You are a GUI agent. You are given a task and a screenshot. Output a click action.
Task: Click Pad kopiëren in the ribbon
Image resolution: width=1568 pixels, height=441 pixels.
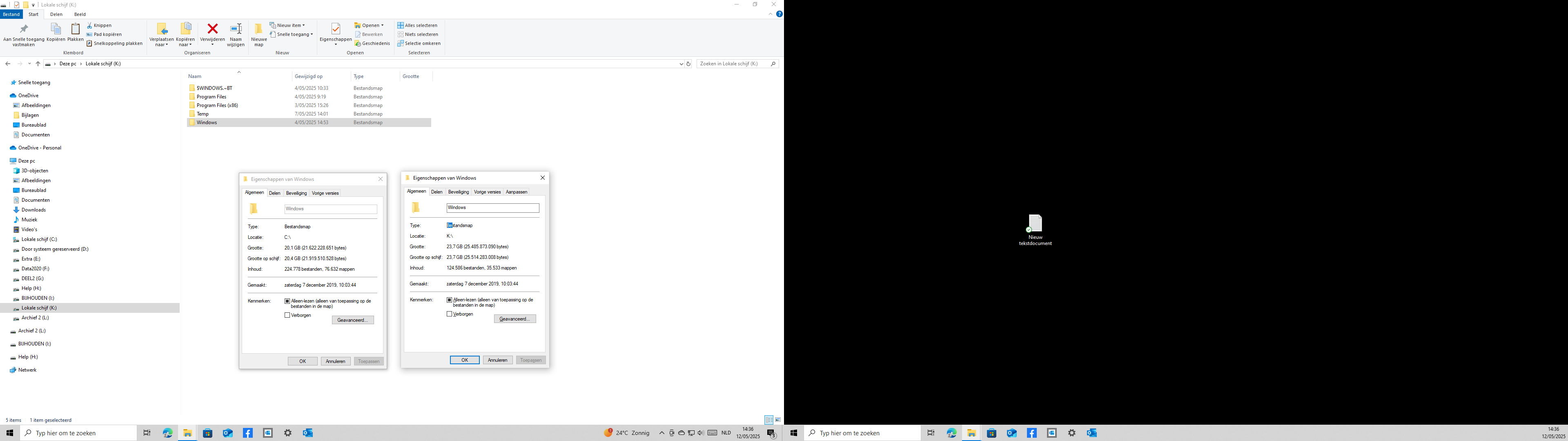tap(104, 35)
